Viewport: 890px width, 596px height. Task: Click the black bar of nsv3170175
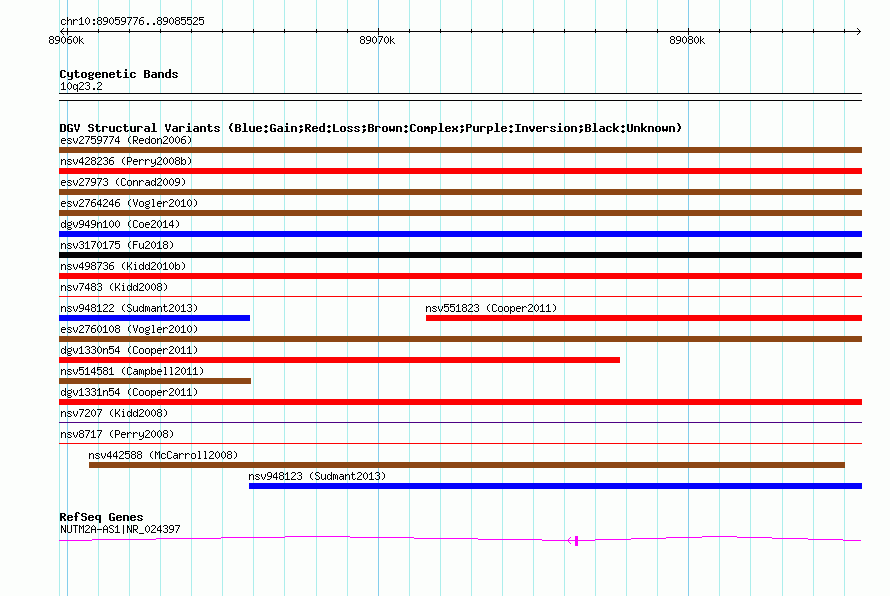tap(460, 255)
